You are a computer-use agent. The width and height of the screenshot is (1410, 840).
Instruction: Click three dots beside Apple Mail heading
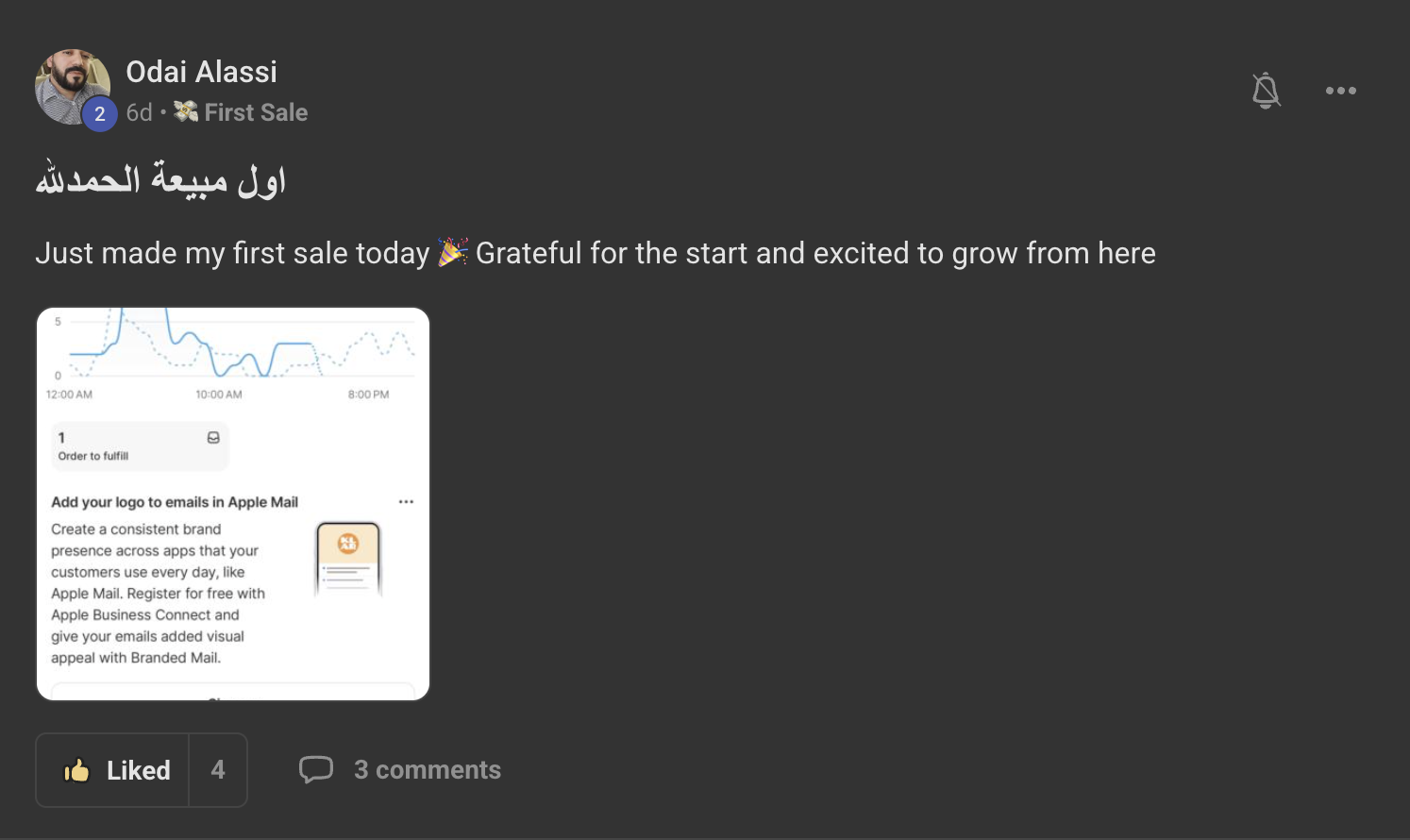(x=406, y=502)
